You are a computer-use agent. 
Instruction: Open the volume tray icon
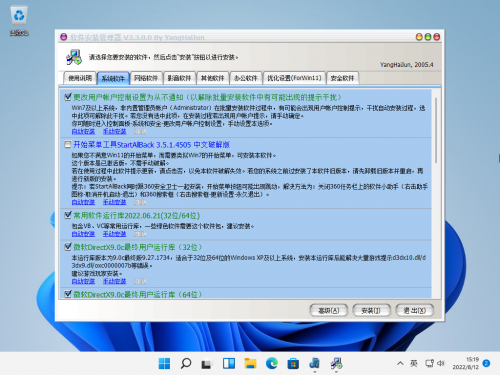coord(441,363)
